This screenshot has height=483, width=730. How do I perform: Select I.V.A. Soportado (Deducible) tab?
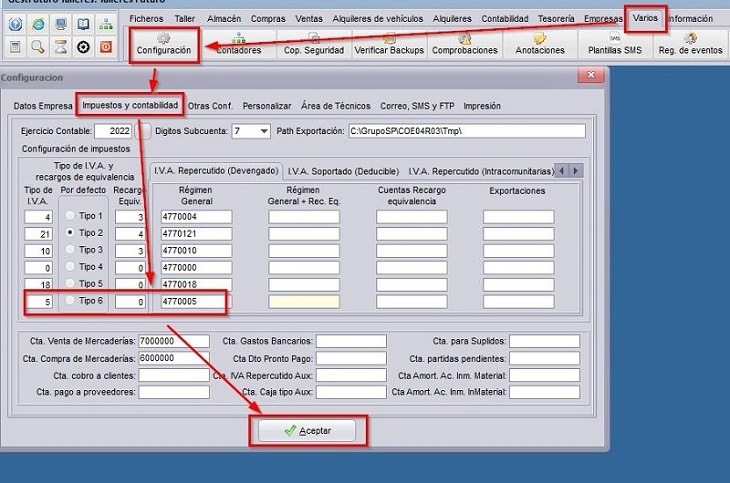click(343, 171)
